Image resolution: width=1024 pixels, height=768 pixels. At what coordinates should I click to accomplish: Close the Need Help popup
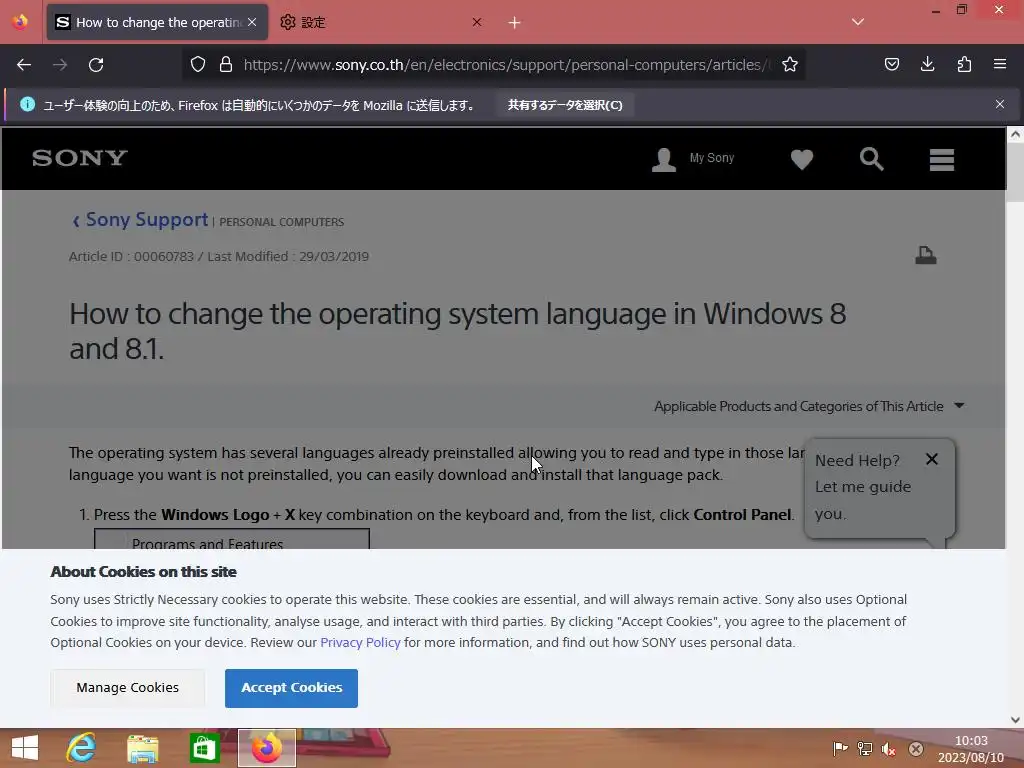[x=932, y=459]
